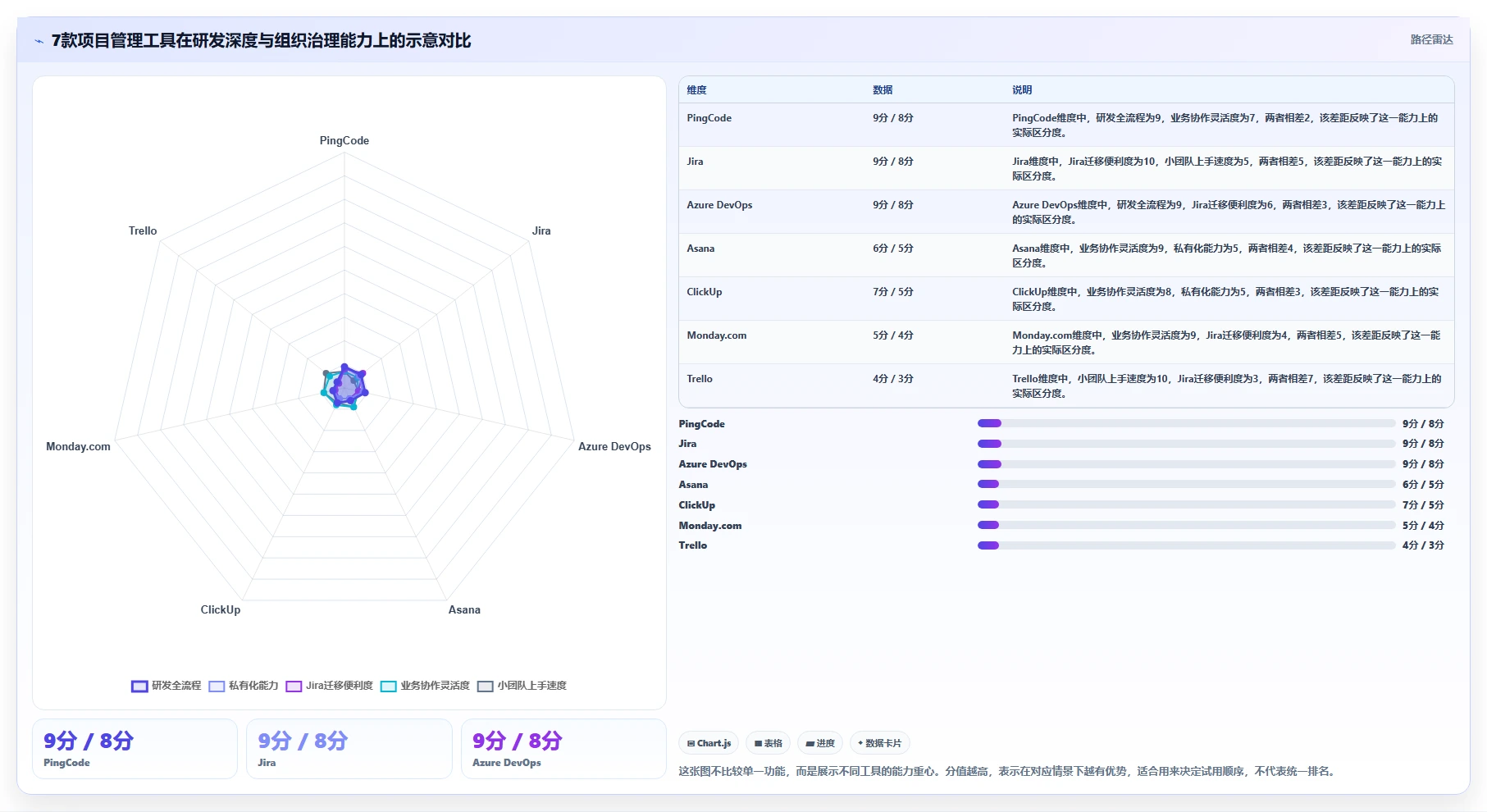The height and width of the screenshot is (812, 1487).
Task: Click the ClickUp progress bar
Action: pyautogui.click(x=1186, y=504)
